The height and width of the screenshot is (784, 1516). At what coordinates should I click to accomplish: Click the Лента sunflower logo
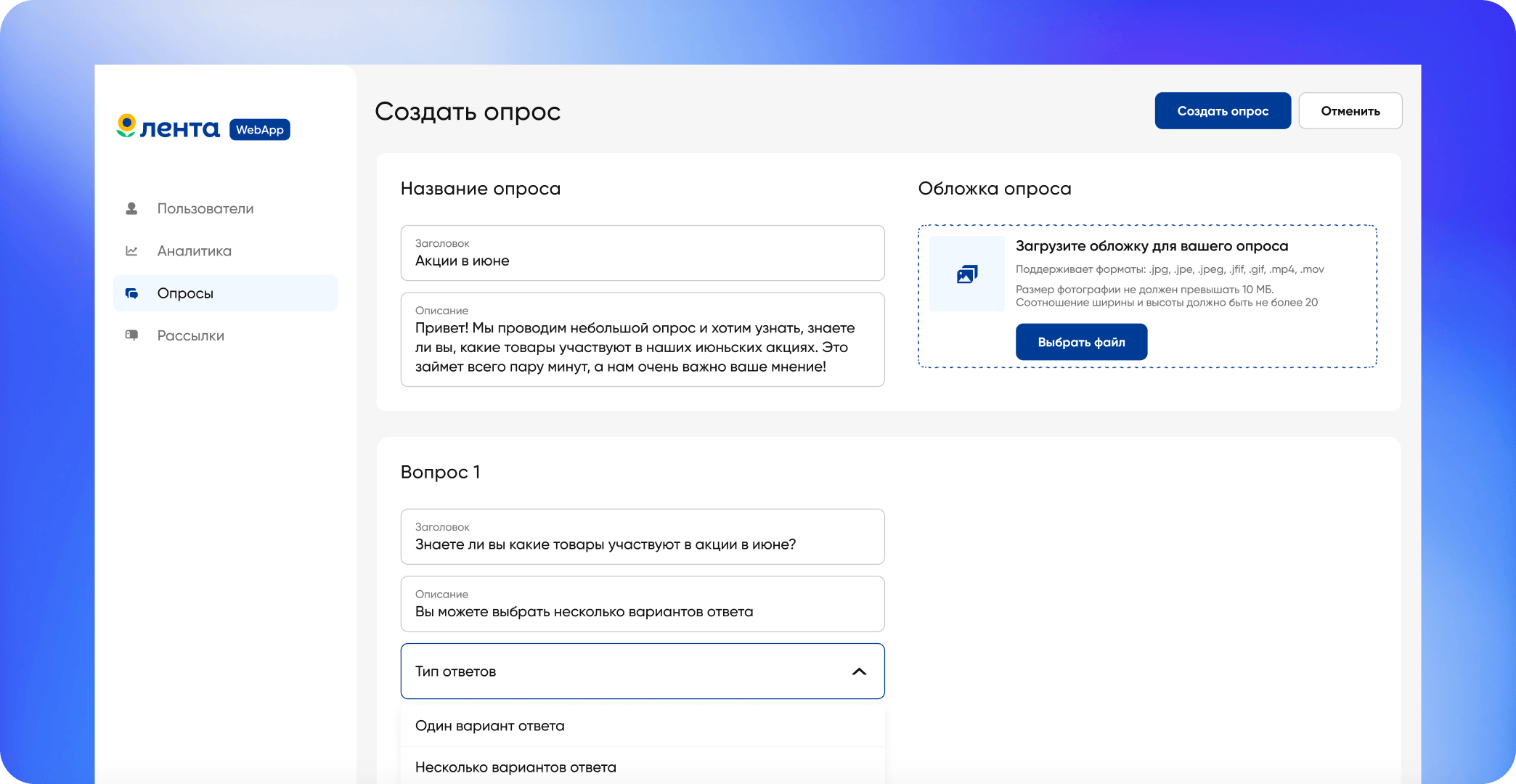click(127, 126)
